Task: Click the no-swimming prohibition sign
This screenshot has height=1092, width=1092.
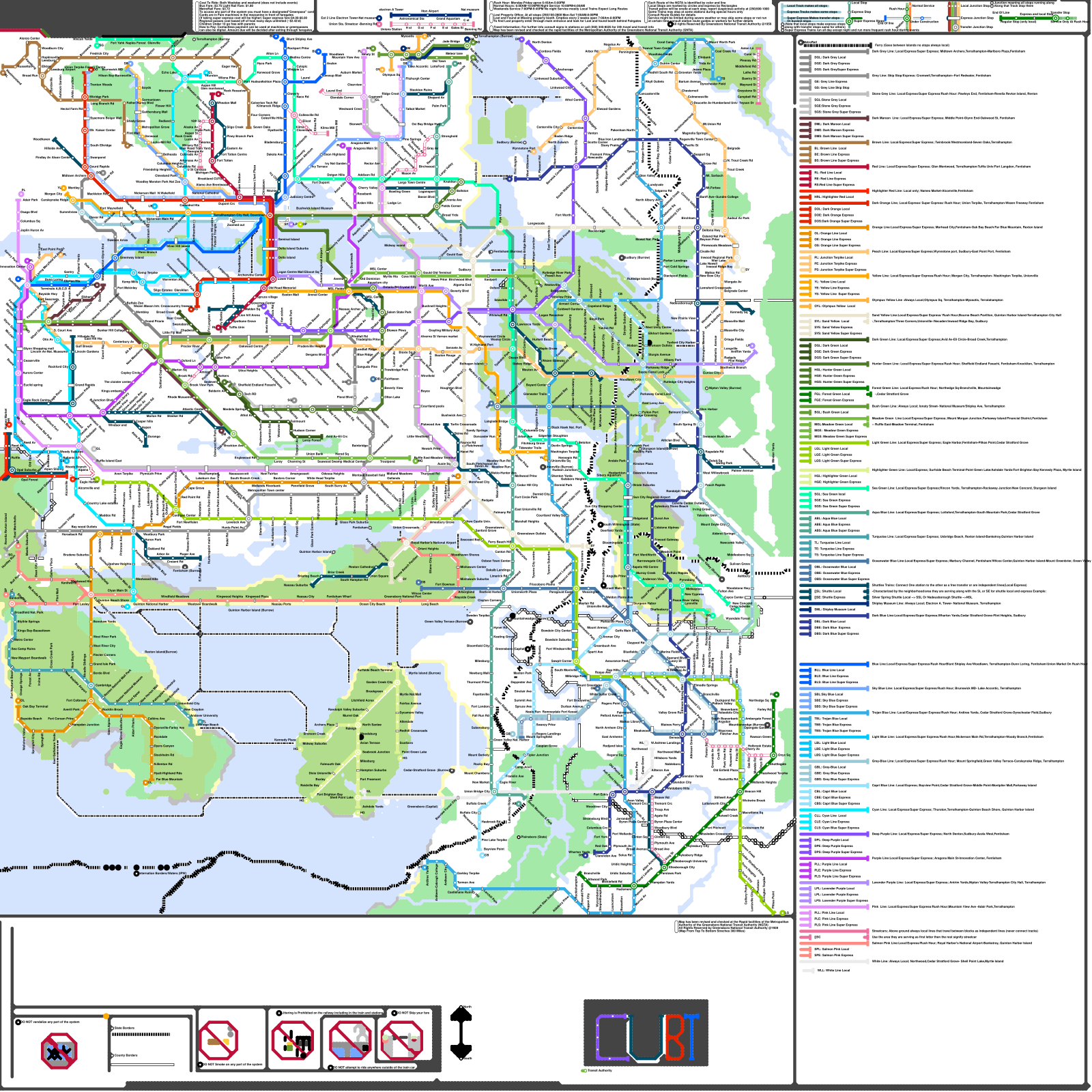Action: [x=59, y=1051]
